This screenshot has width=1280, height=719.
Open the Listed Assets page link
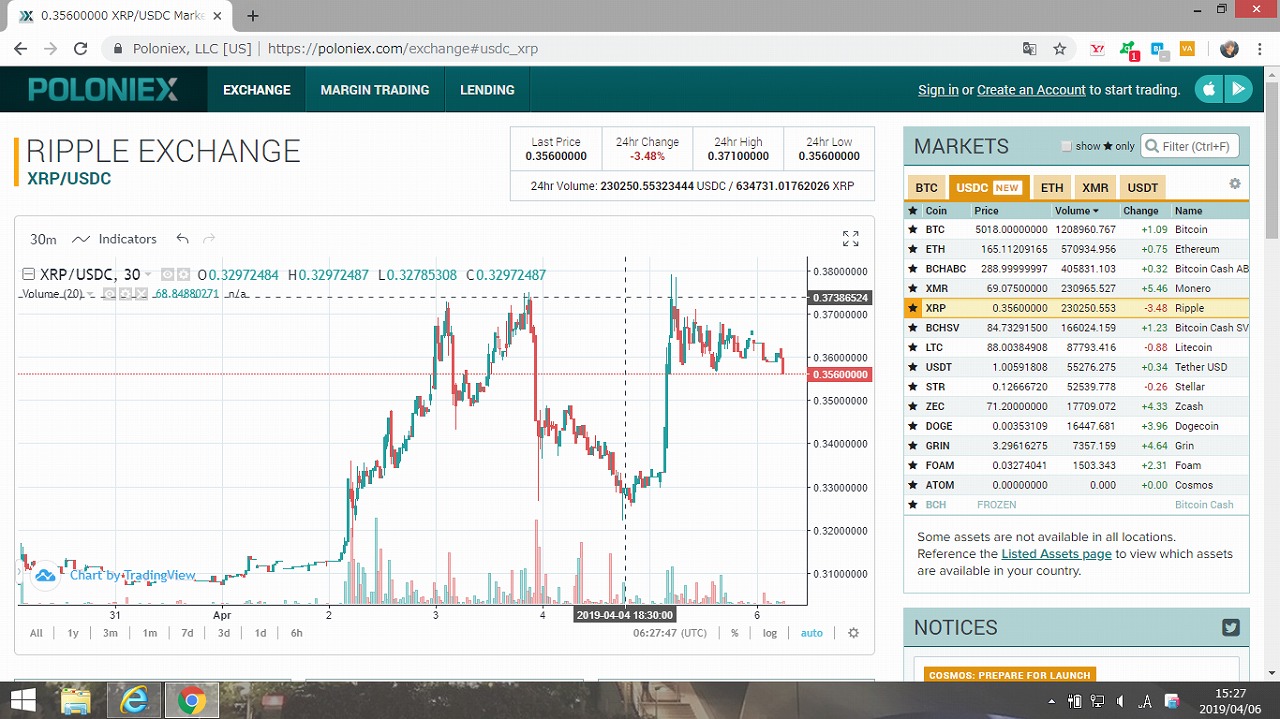[x=1056, y=554]
